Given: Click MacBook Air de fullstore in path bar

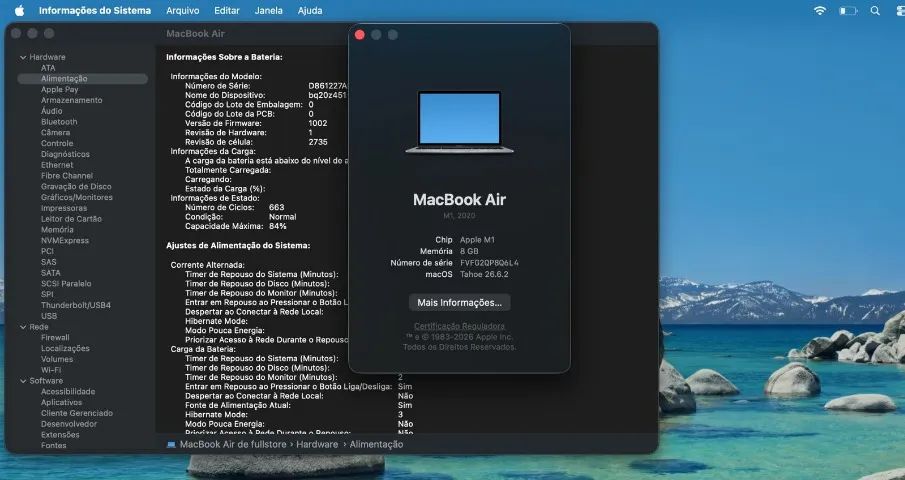Looking at the screenshot, I should pos(233,444).
